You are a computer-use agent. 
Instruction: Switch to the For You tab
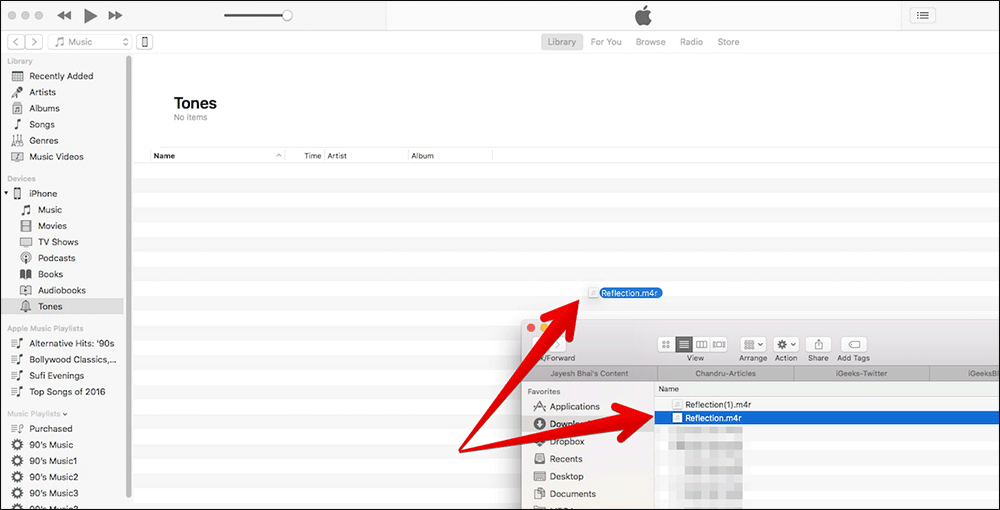coord(606,42)
